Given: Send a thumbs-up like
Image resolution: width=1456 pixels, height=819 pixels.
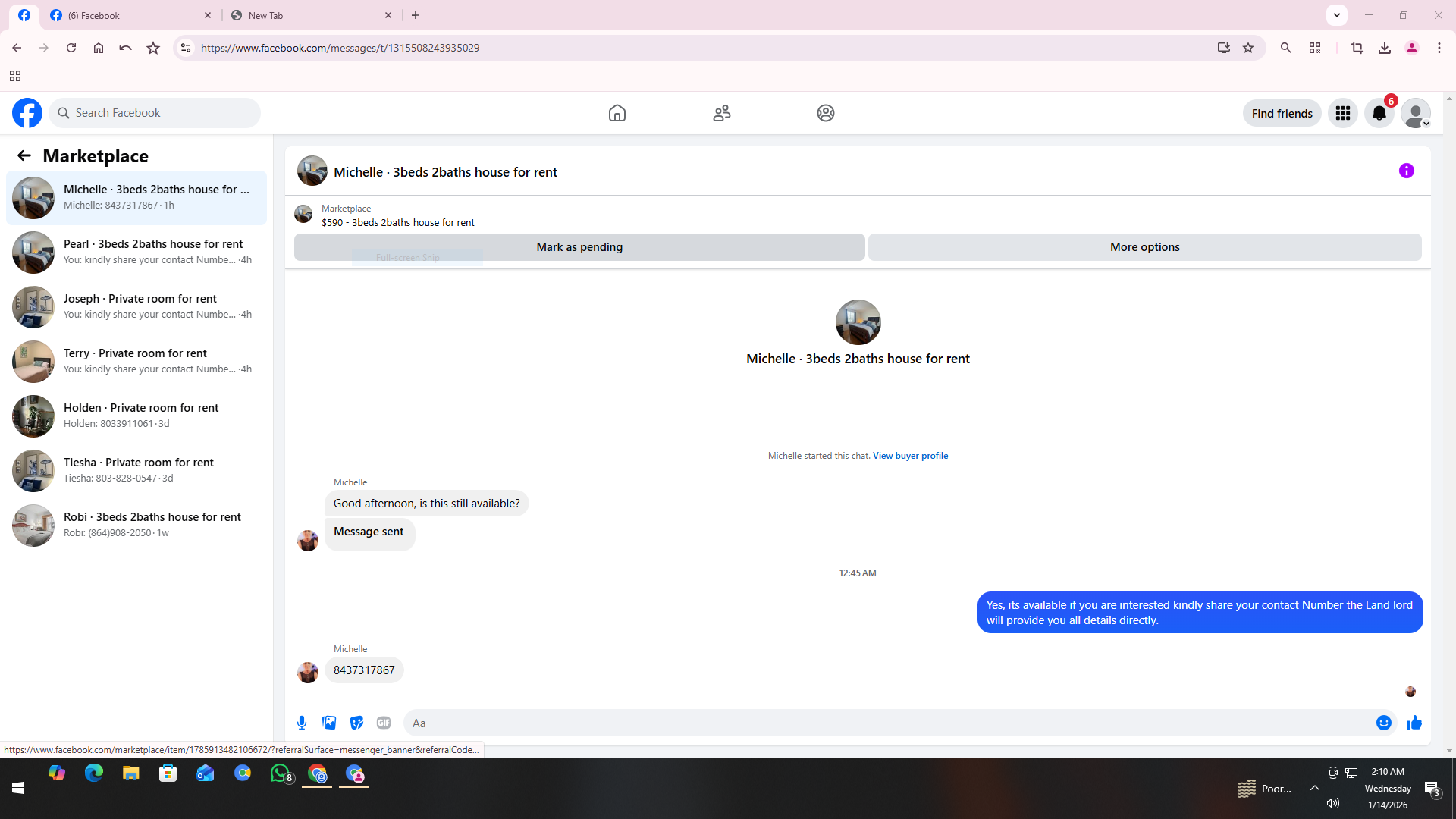Looking at the screenshot, I should click(1414, 723).
